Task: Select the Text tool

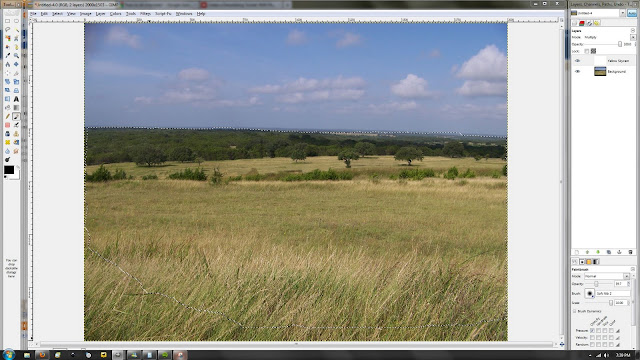Action: coord(16,99)
